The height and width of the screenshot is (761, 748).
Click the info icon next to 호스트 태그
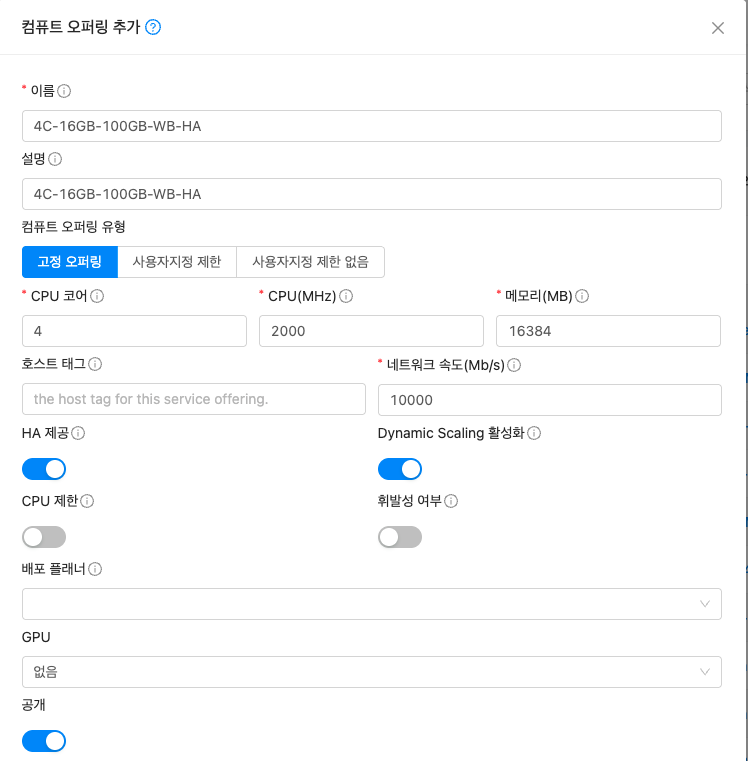pos(95,365)
